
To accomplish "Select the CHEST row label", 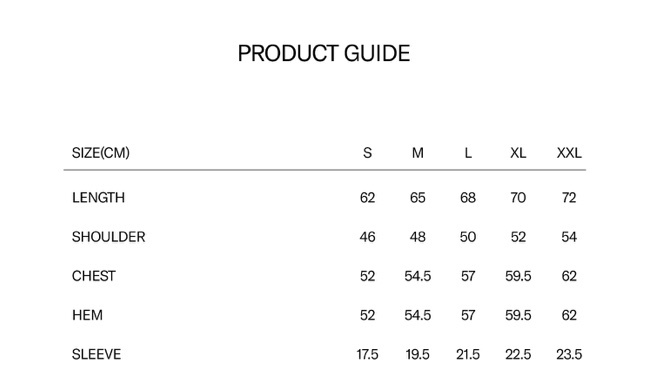I will point(94,276).
